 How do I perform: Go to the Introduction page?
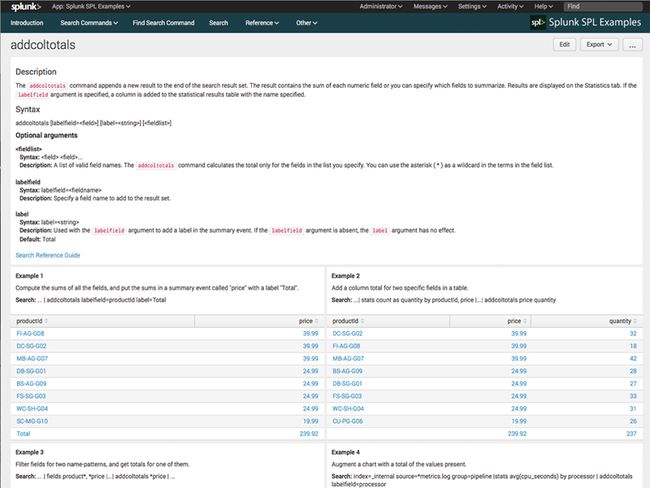pos(27,23)
